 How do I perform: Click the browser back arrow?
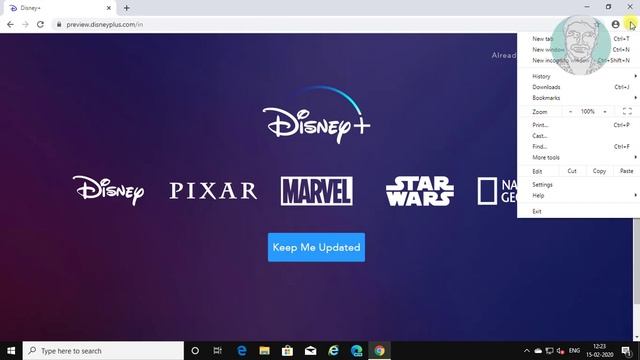click(x=10, y=24)
